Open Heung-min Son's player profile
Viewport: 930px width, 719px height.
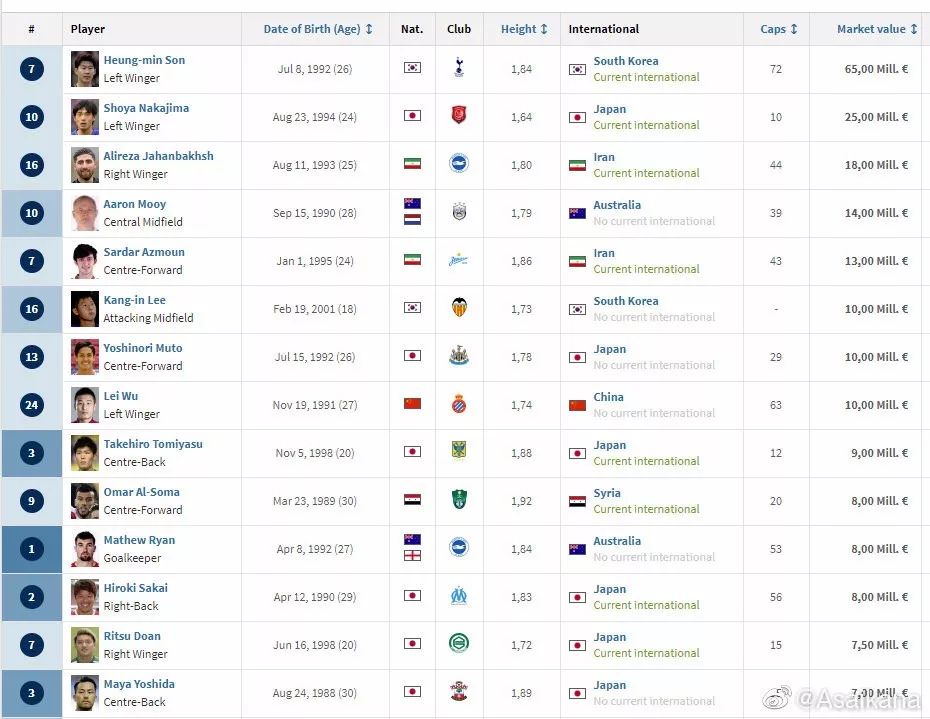144,60
